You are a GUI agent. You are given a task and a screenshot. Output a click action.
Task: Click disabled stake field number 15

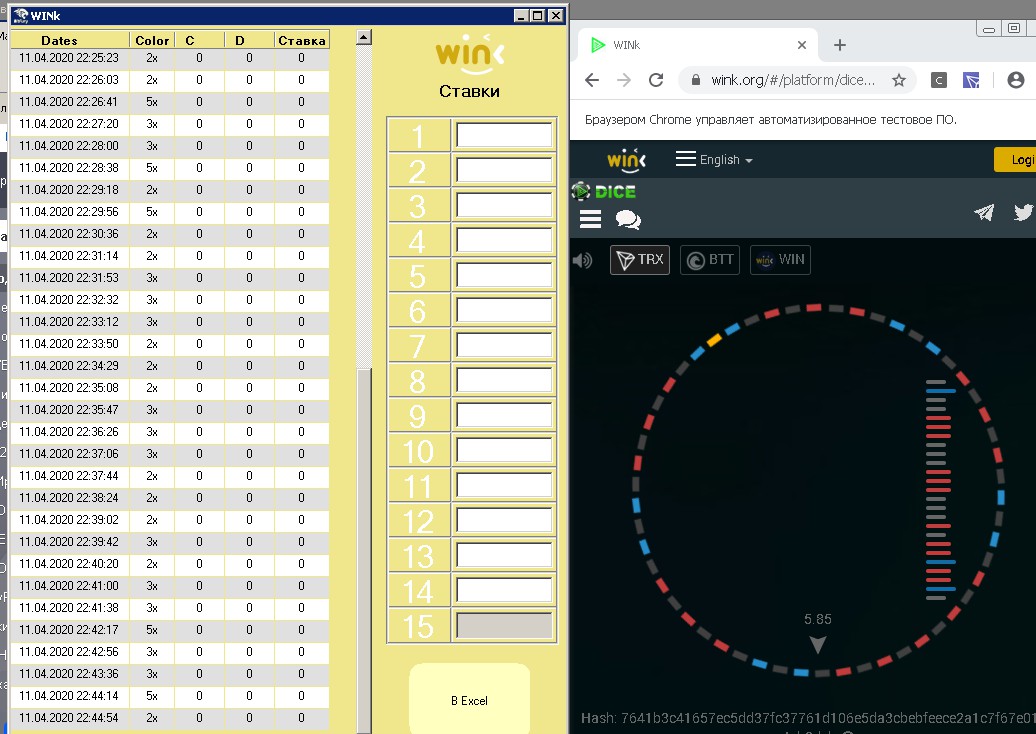pos(504,626)
